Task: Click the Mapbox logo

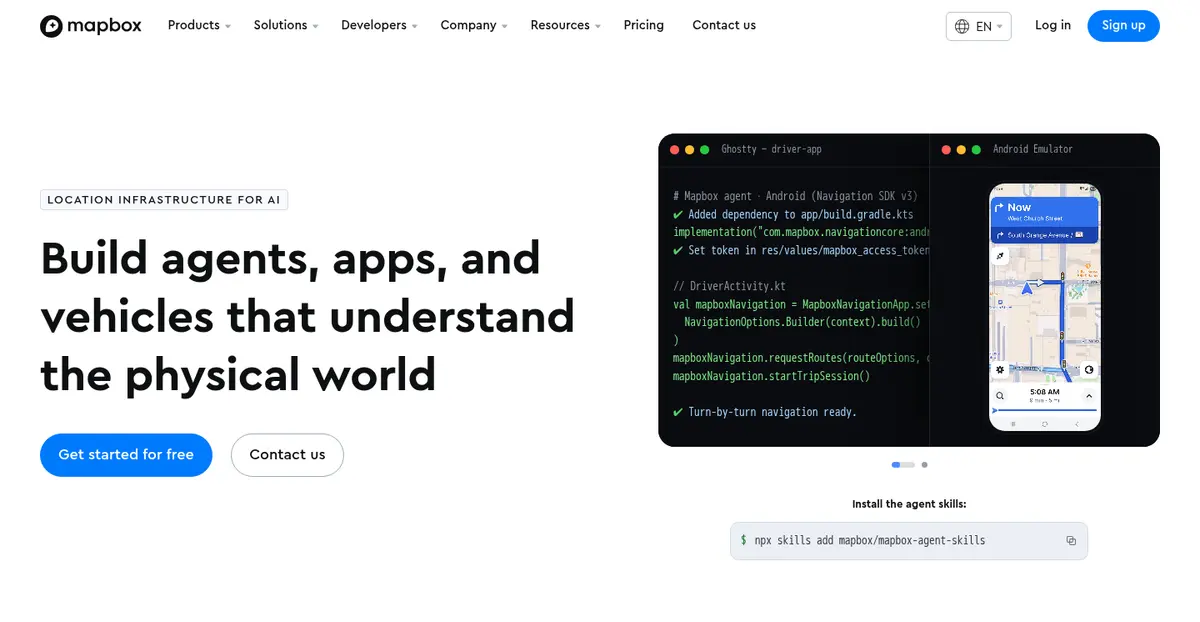Action: (x=93, y=26)
